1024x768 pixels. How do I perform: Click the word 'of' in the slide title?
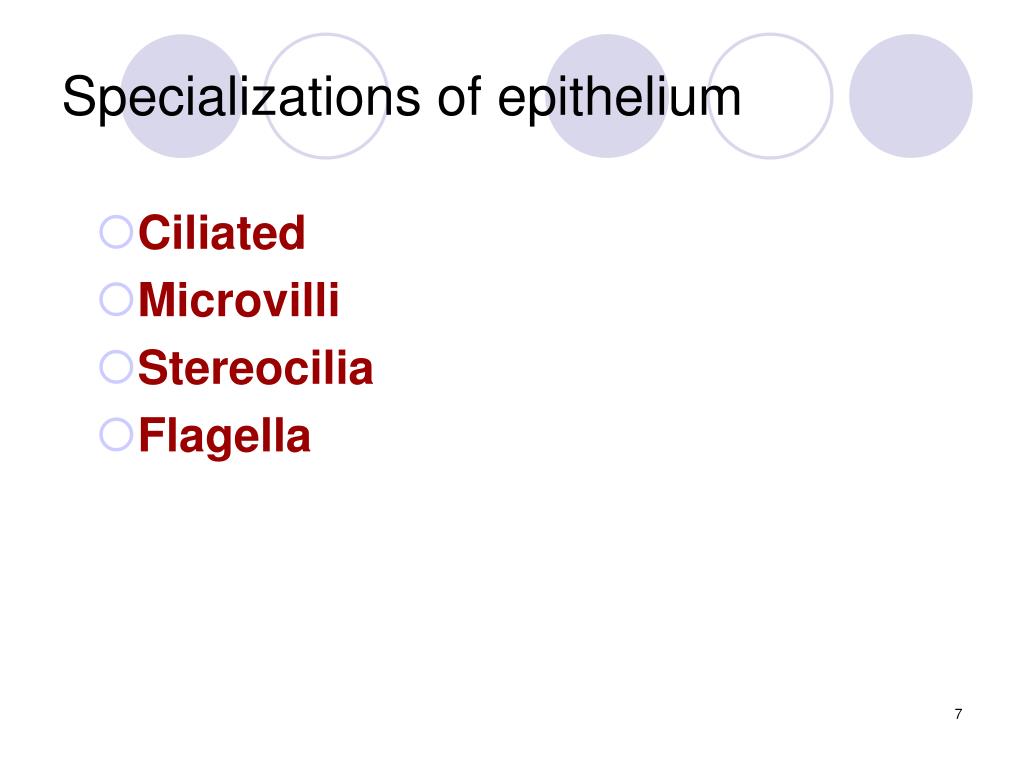tap(459, 97)
